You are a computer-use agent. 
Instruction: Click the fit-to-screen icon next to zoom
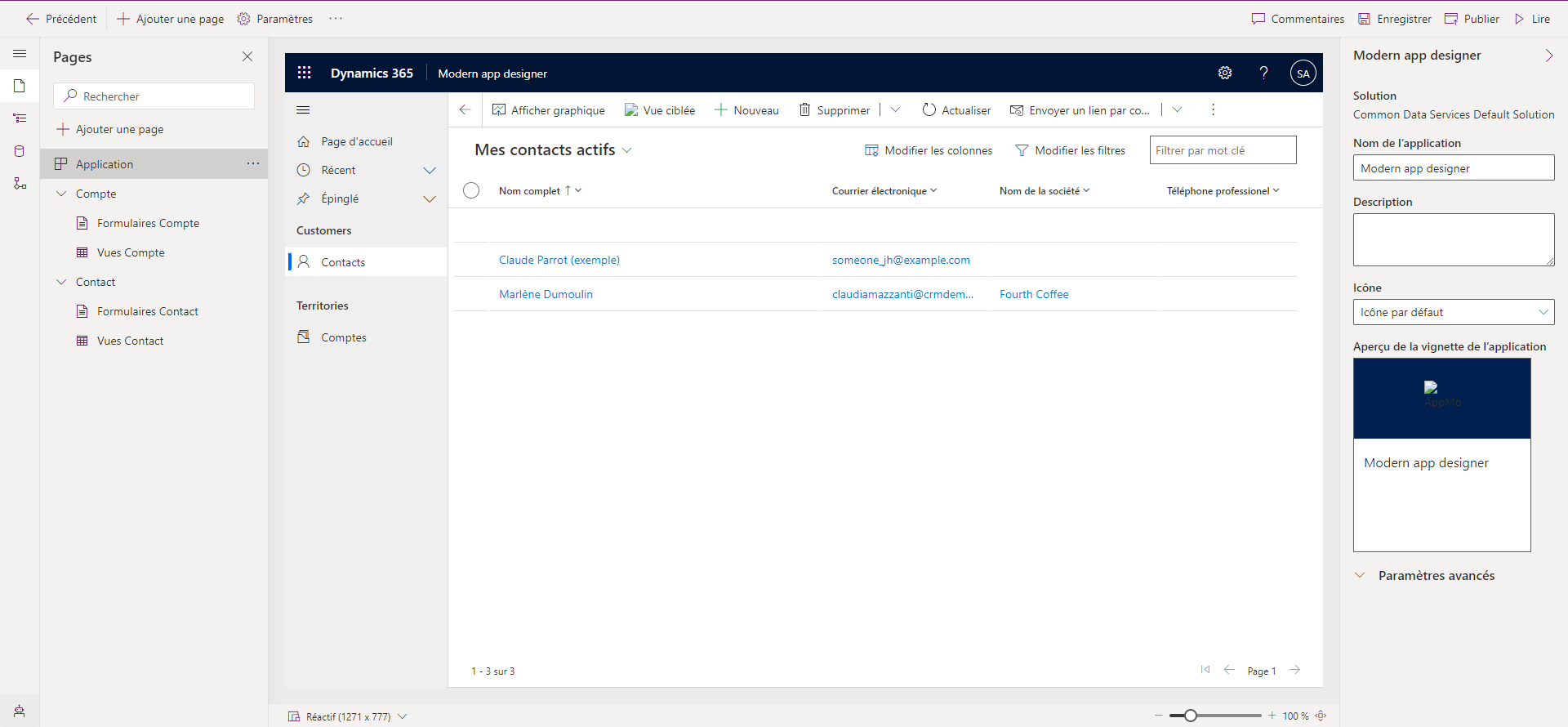[x=1321, y=716]
